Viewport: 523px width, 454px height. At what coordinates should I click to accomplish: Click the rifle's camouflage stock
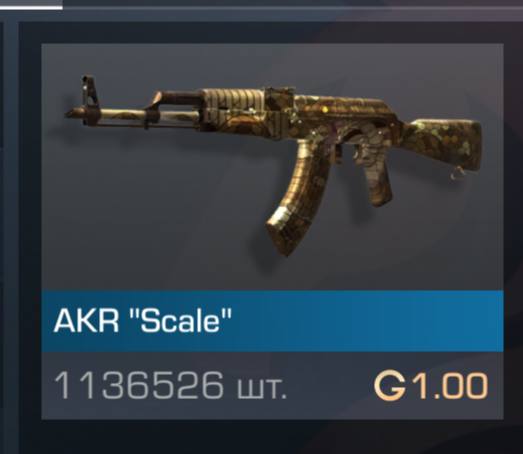pos(444,145)
